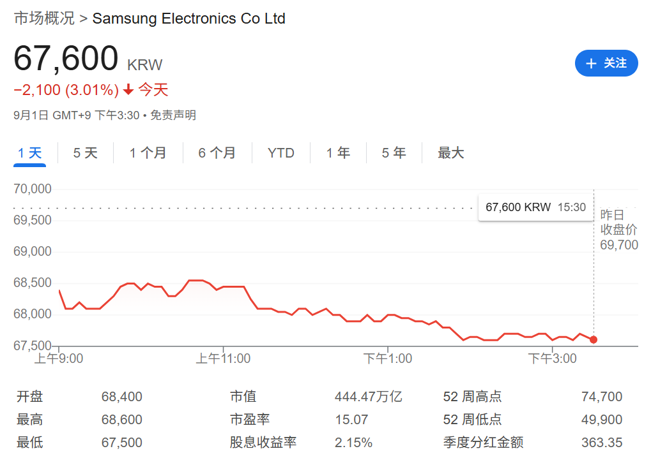Open the 6 个月 chart range
Viewport: 667px width, 465px height.
coord(217,153)
